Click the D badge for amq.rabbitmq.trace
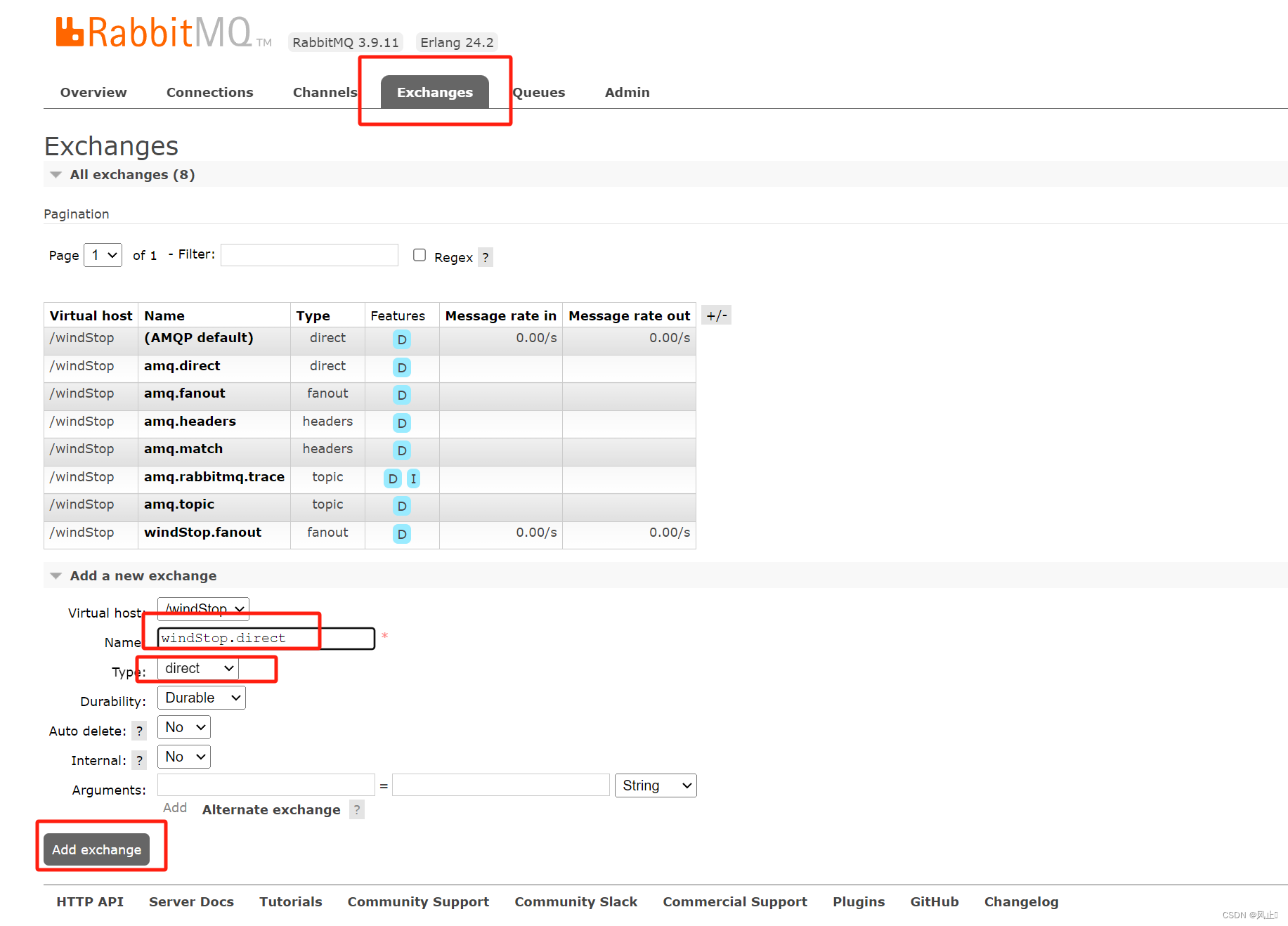 coord(393,478)
